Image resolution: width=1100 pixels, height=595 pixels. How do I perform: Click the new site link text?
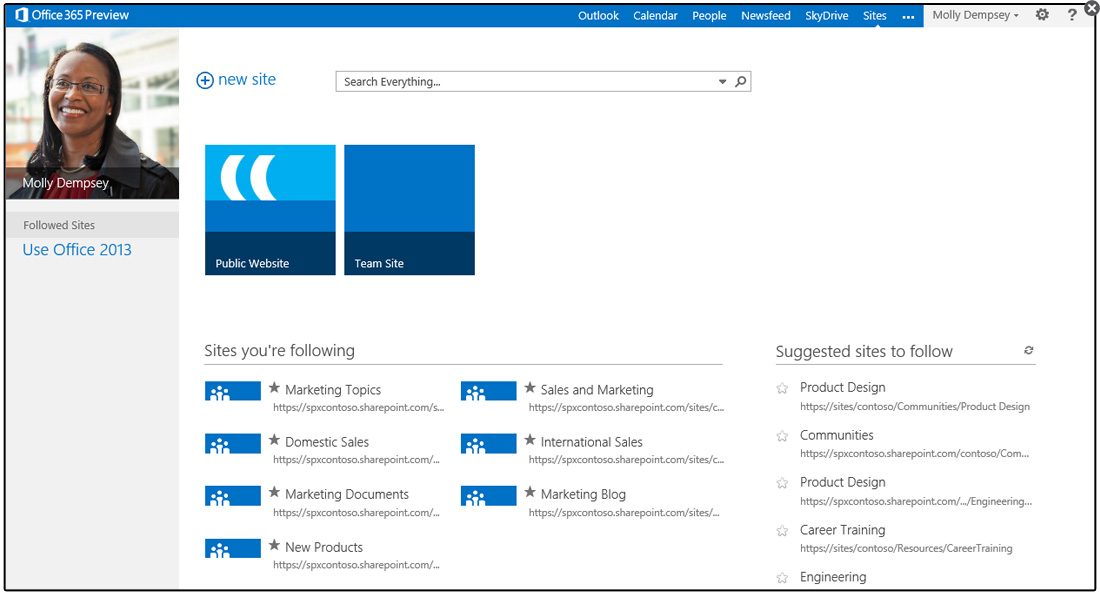[x=247, y=79]
